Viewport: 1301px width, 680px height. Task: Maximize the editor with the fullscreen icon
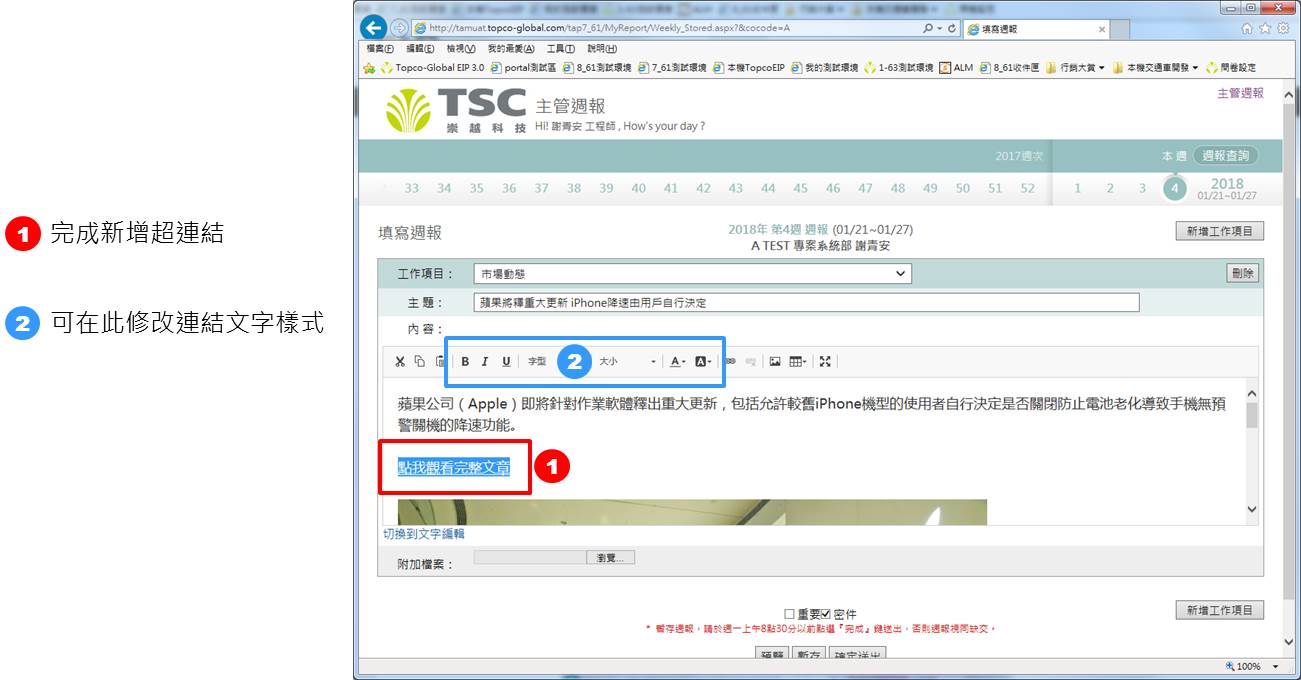tap(825, 362)
